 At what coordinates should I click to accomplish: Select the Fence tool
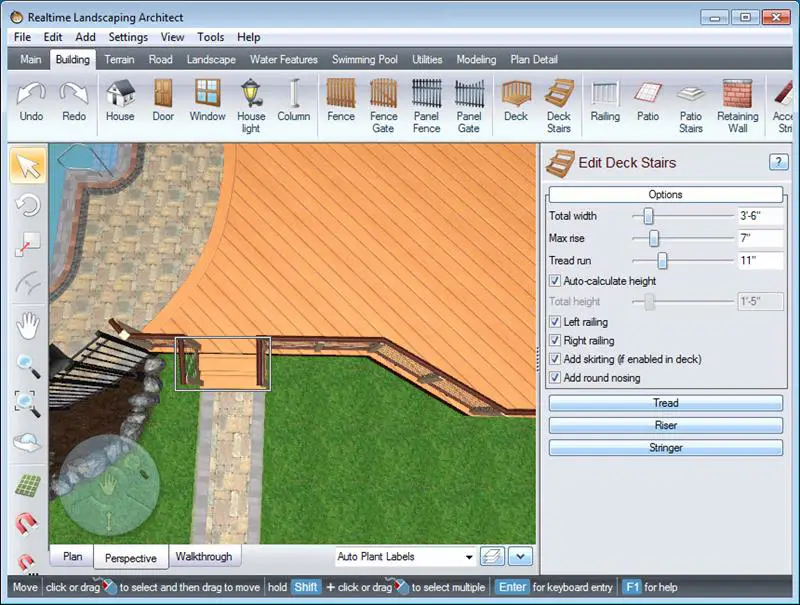[x=341, y=102]
